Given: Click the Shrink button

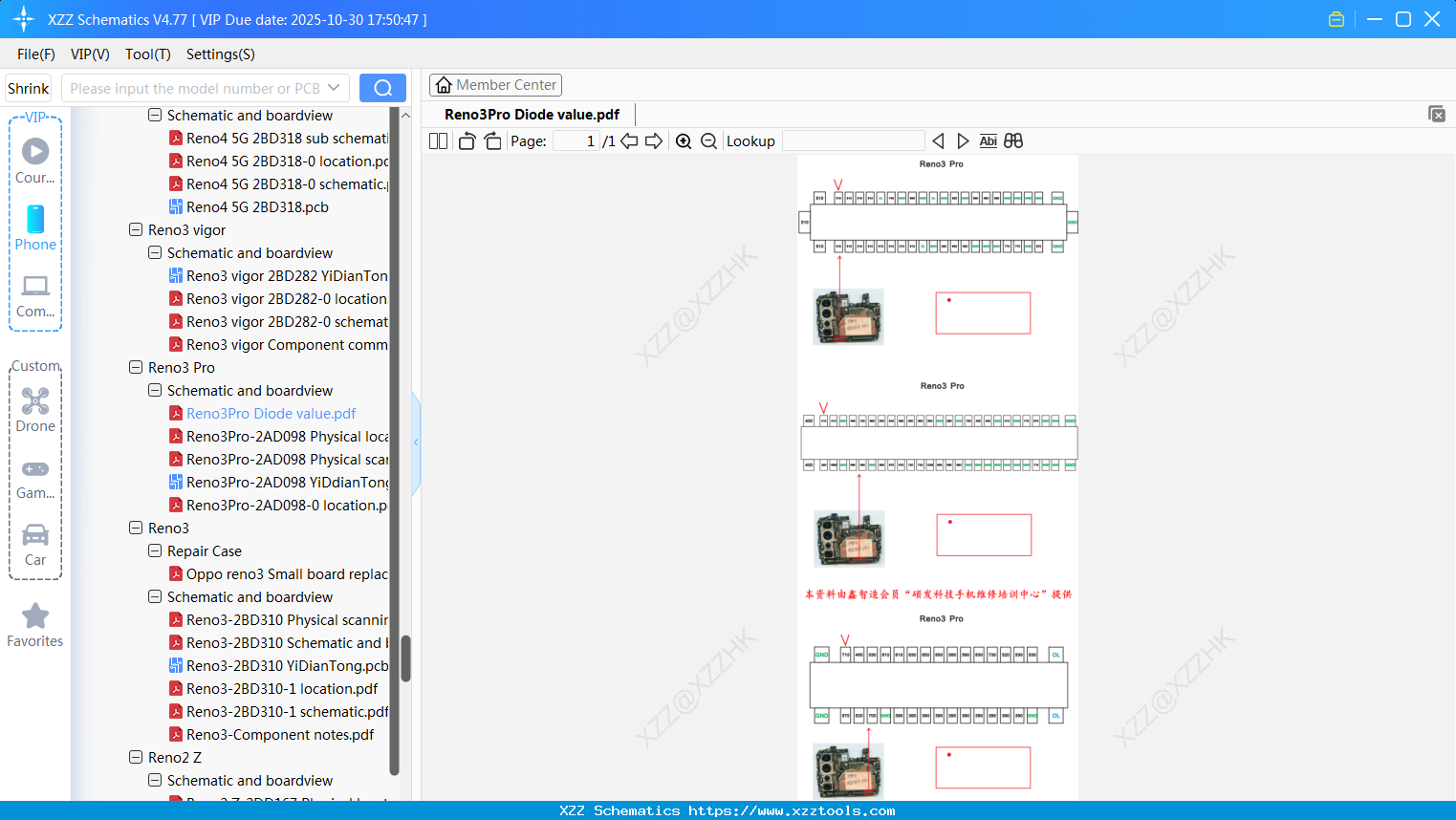Looking at the screenshot, I should point(29,88).
